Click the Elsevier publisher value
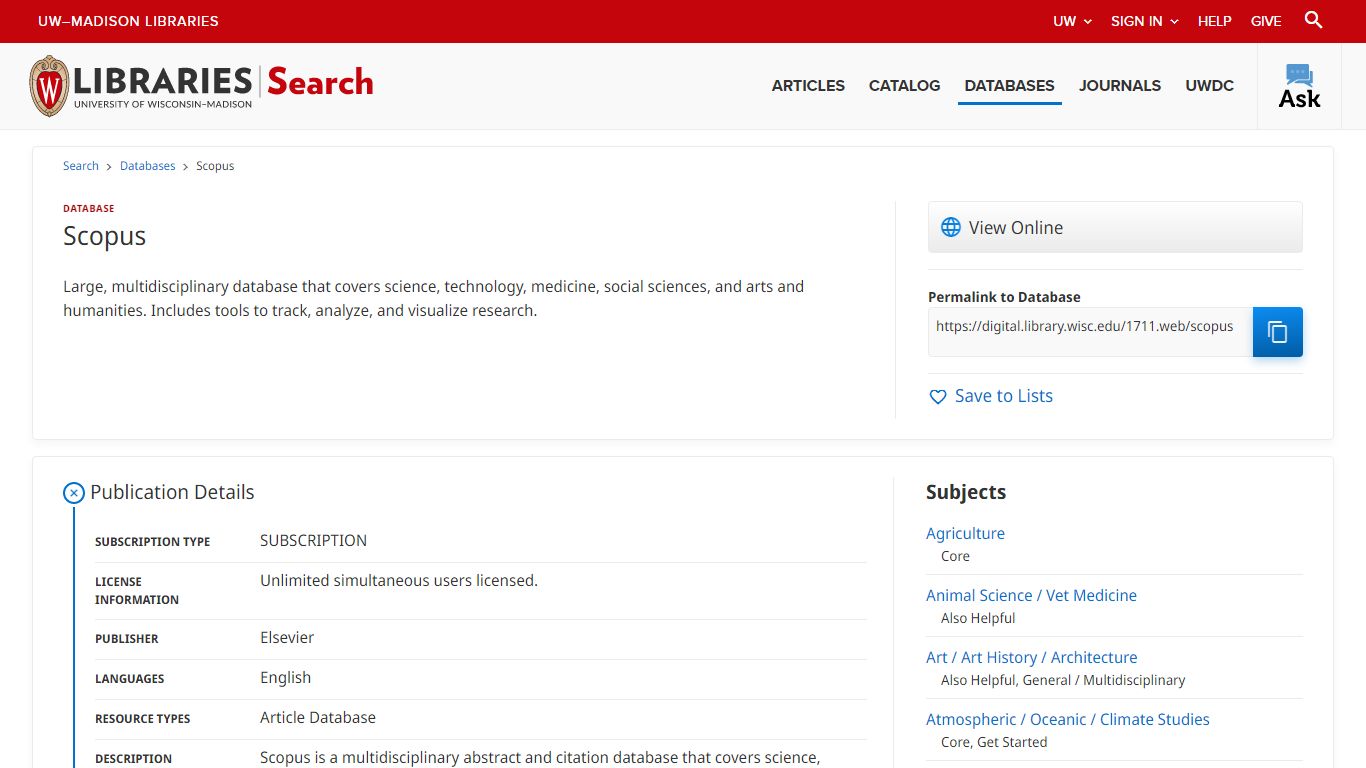This screenshot has height=768, width=1366. click(x=287, y=638)
